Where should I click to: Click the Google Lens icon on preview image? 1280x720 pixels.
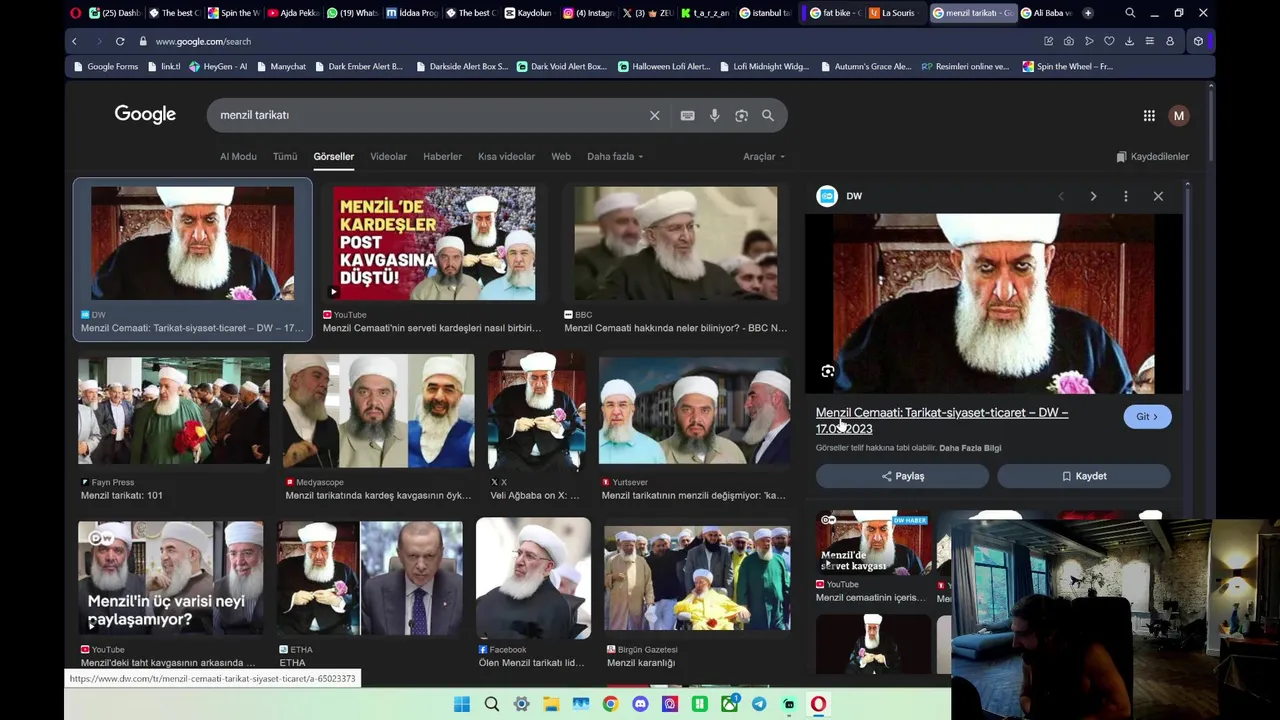click(x=828, y=372)
